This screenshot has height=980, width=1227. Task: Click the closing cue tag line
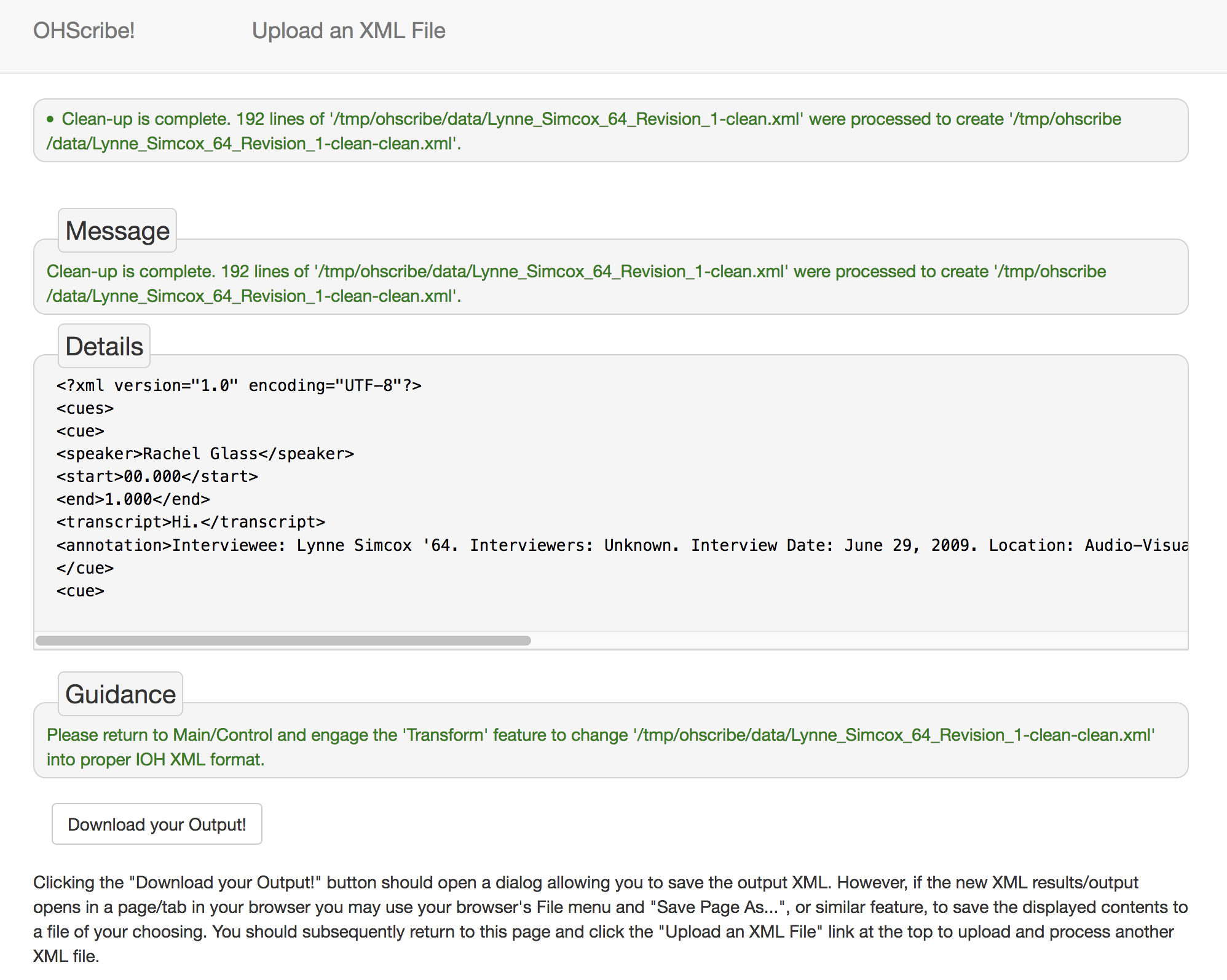pyautogui.click(x=85, y=568)
